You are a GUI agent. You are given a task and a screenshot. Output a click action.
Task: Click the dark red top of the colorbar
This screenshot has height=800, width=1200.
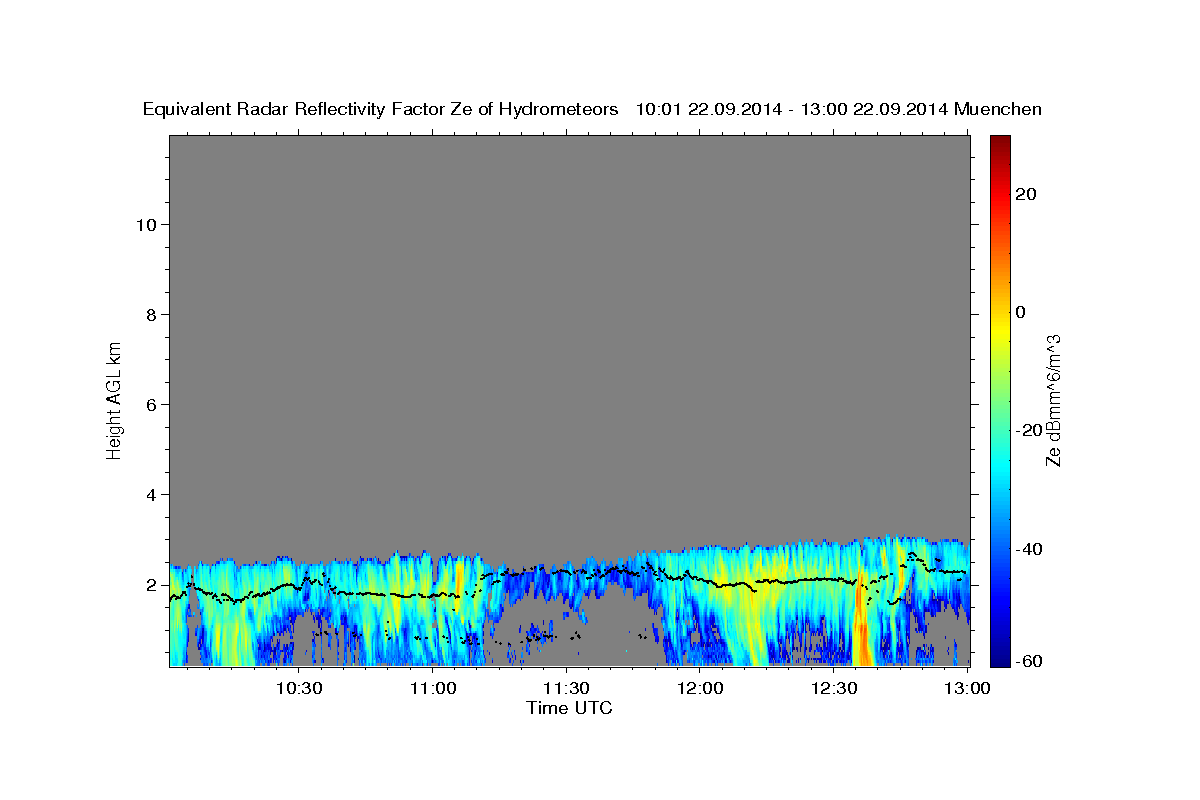coord(999,145)
